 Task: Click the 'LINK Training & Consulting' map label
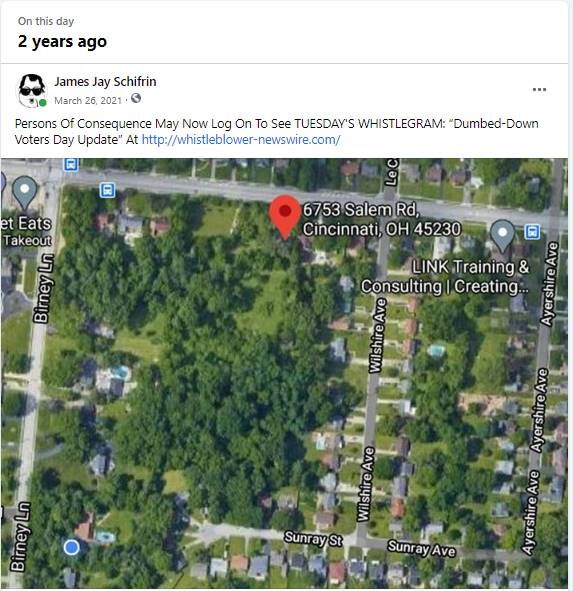445,277
